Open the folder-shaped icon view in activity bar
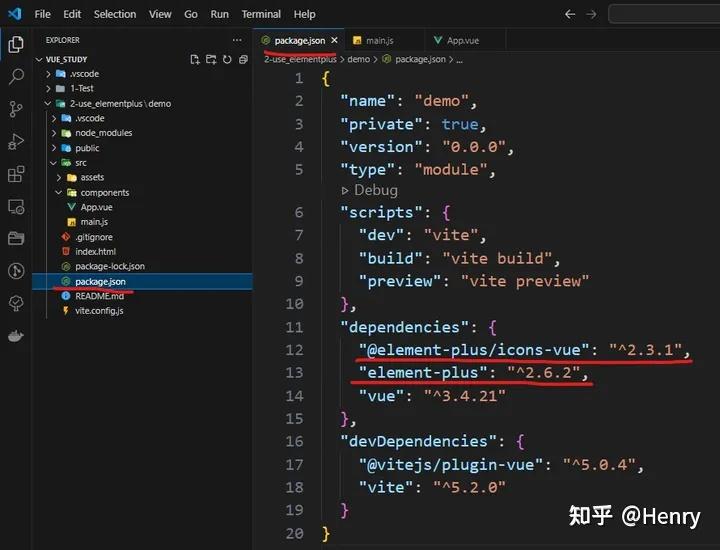The image size is (720, 550). coord(16,238)
